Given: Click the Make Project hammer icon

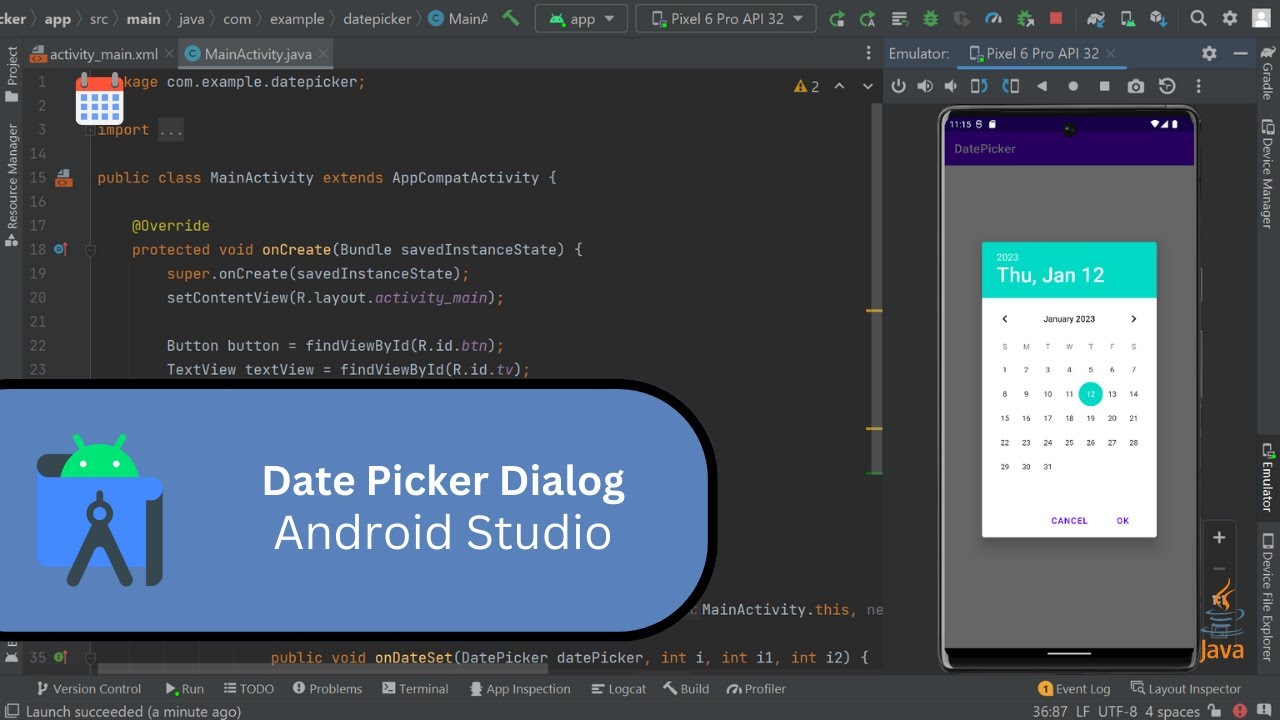Looking at the screenshot, I should [511, 18].
